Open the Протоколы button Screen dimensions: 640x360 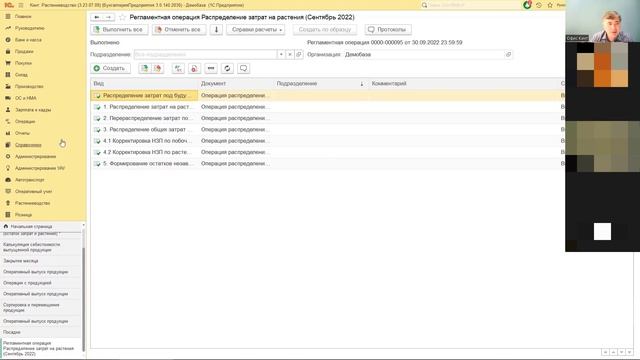point(388,29)
